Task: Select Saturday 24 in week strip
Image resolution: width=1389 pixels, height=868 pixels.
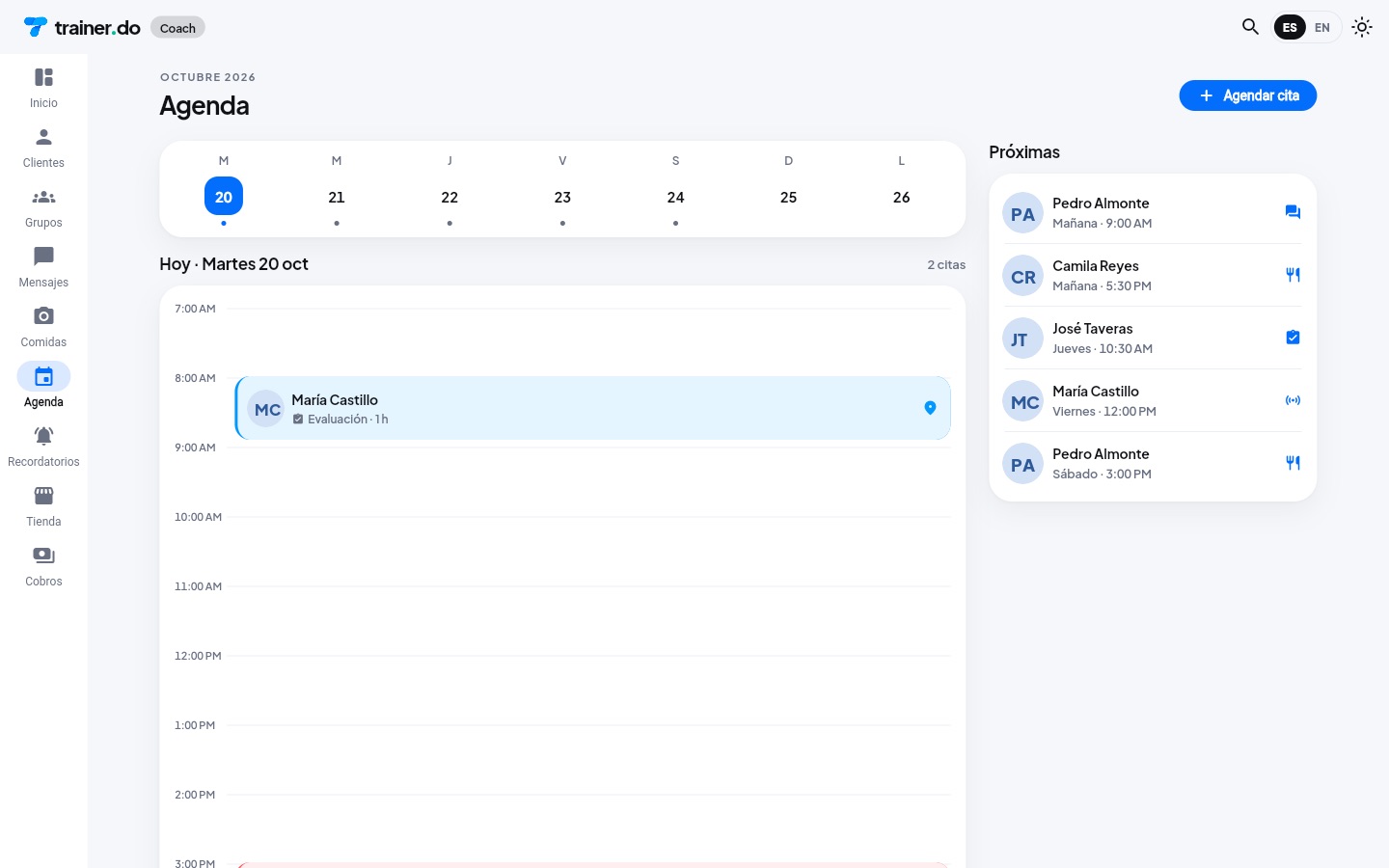Action: [x=675, y=197]
